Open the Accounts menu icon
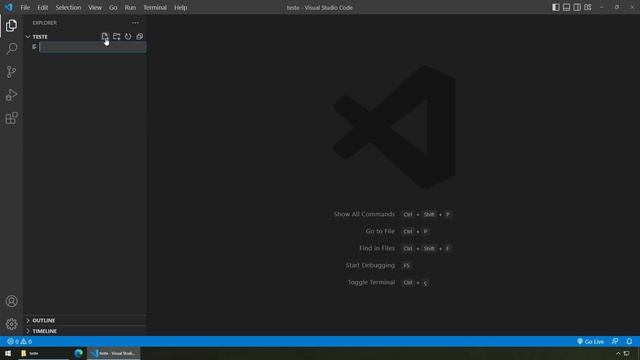The height and width of the screenshot is (360, 640). coord(11,301)
